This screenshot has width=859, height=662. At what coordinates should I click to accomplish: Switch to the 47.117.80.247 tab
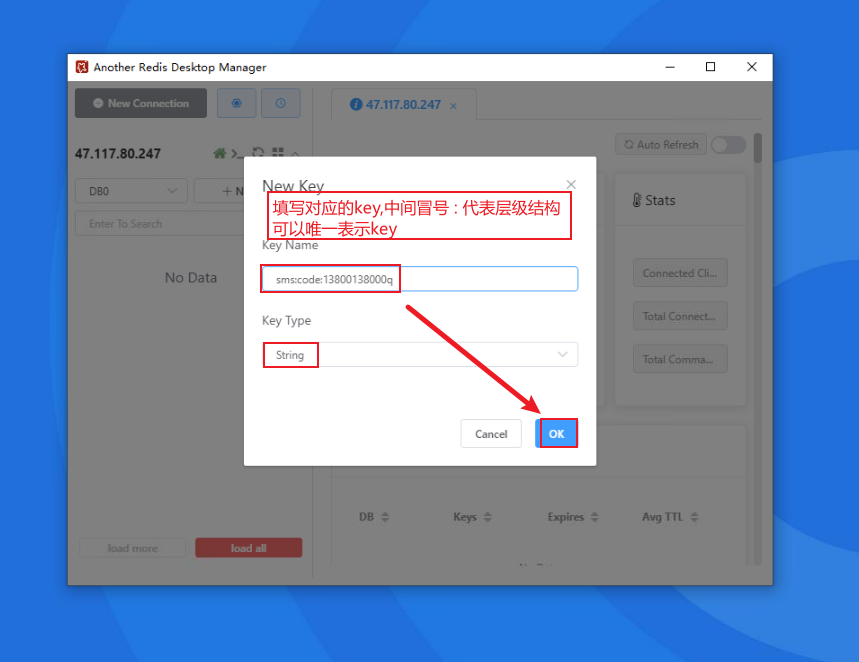pos(403,105)
